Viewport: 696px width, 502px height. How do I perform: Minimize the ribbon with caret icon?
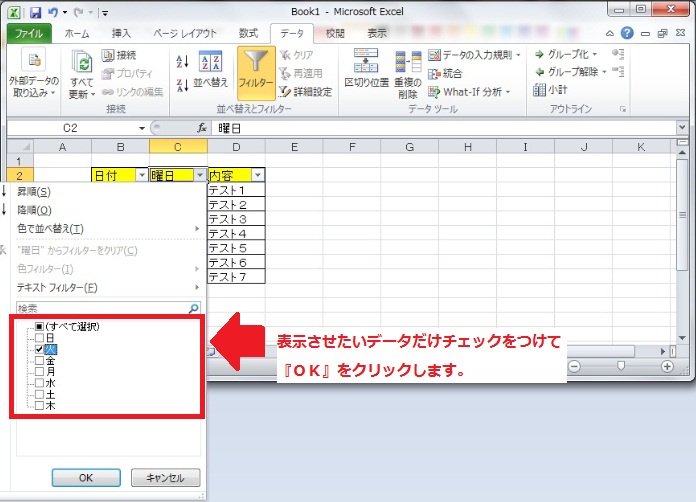pos(610,33)
